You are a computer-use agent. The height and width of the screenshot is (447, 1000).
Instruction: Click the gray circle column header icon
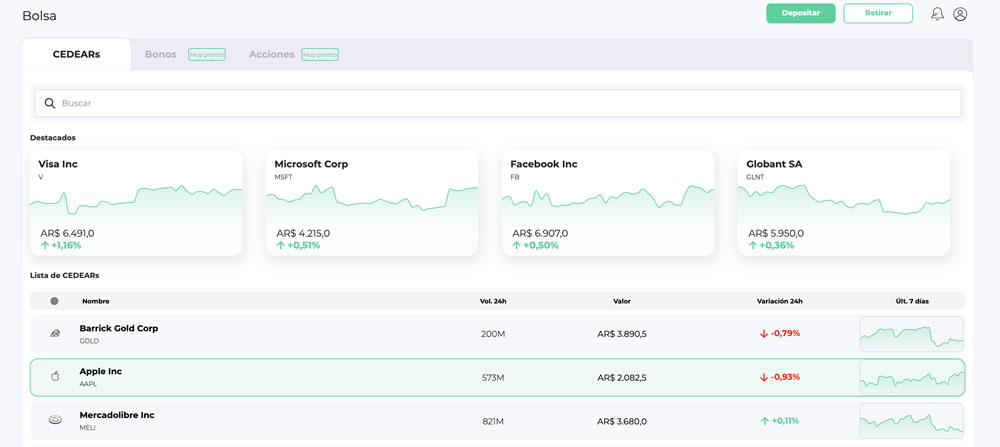click(x=54, y=301)
